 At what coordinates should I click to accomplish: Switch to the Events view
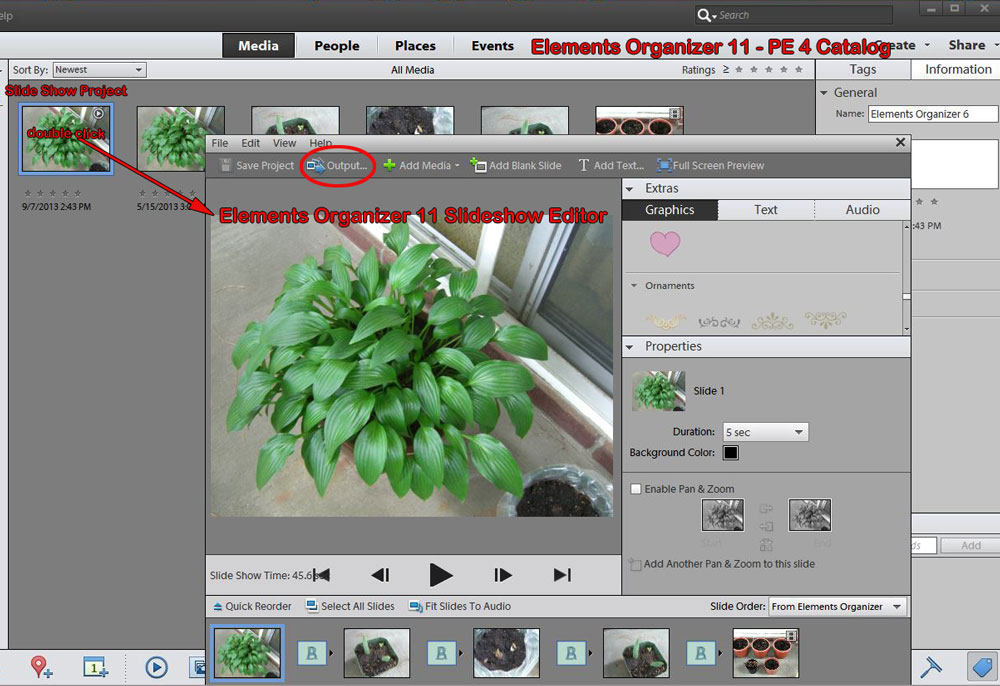[x=492, y=46]
